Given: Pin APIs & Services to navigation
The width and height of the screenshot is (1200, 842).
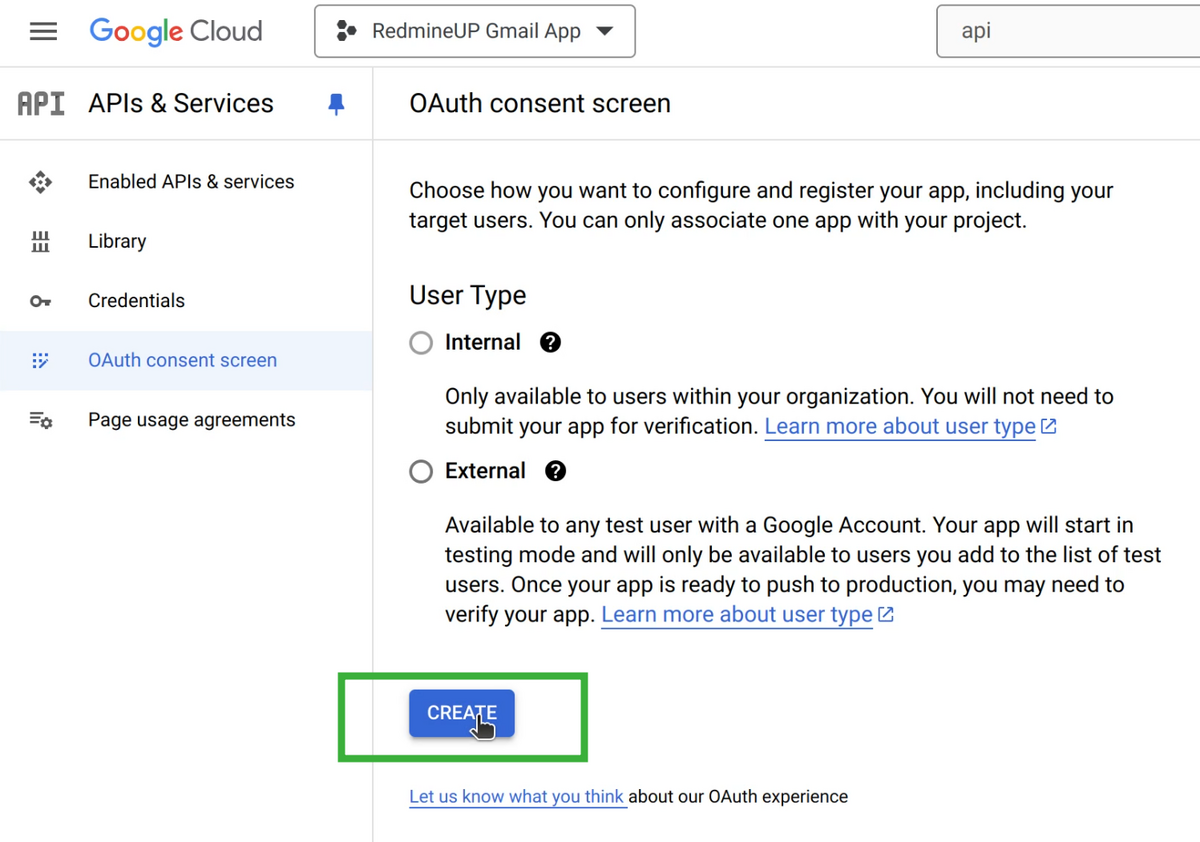Looking at the screenshot, I should [336, 103].
